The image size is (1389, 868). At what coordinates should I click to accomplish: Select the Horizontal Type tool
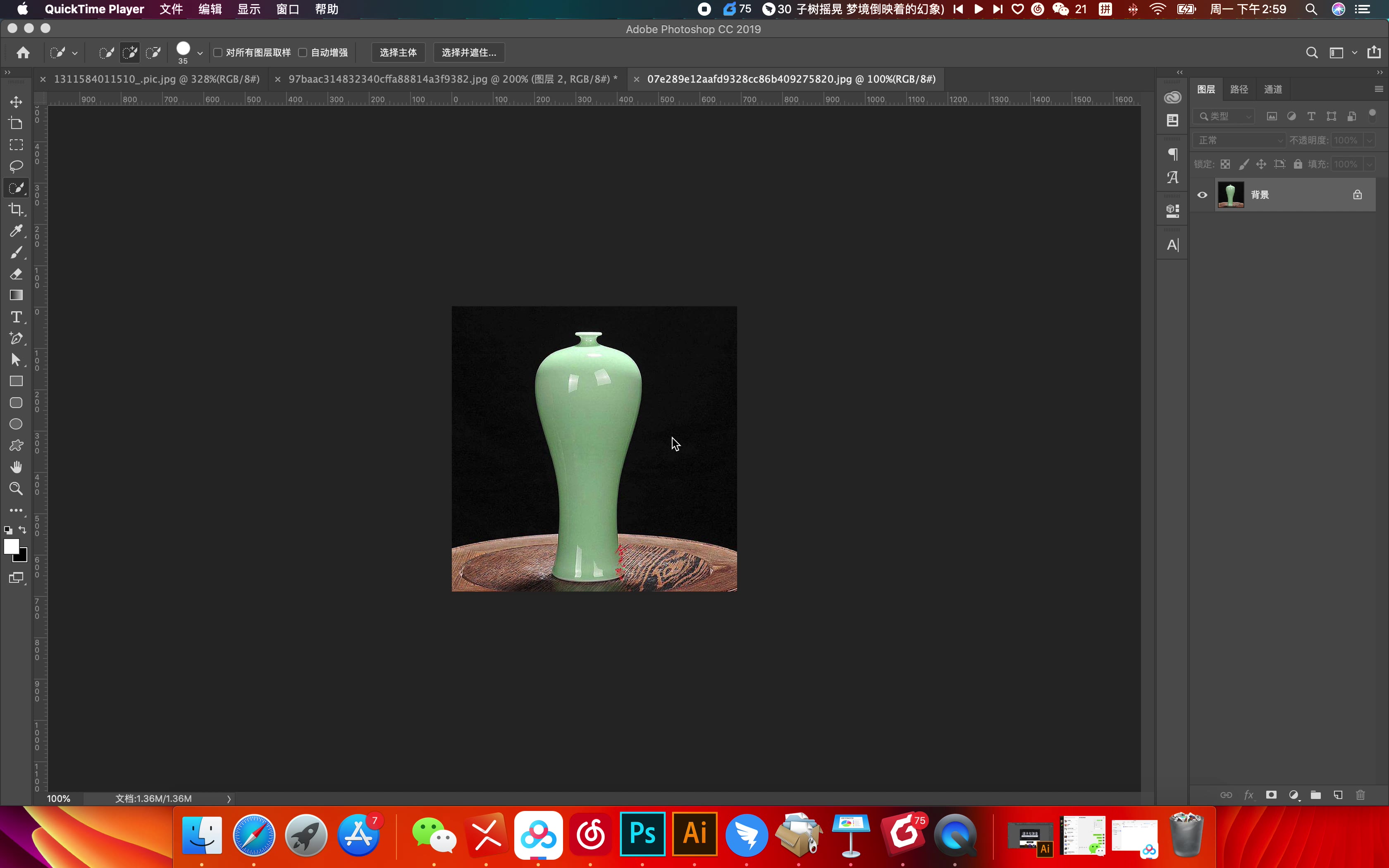pyautogui.click(x=16, y=317)
